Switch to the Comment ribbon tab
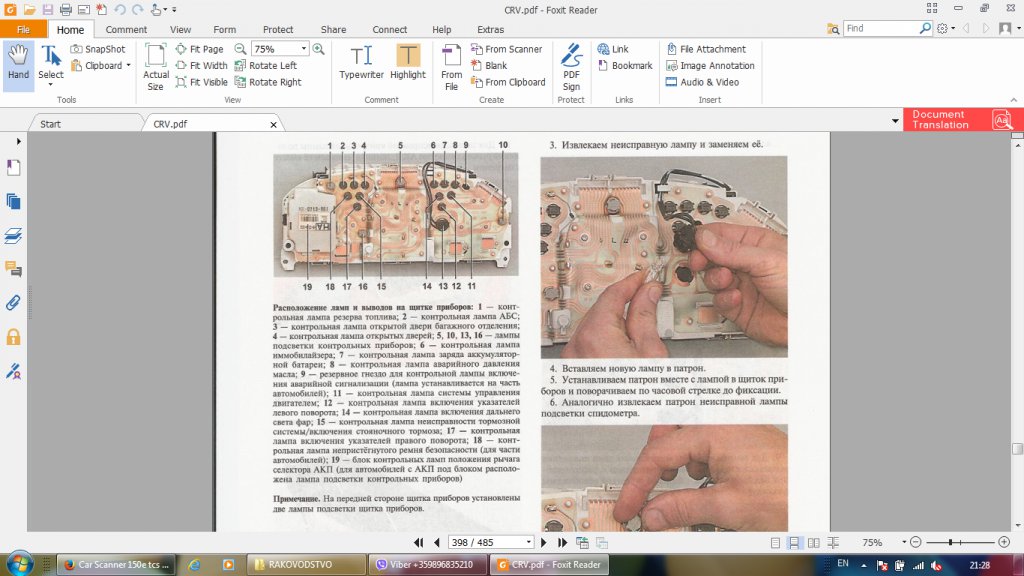The image size is (1024, 576). (126, 30)
